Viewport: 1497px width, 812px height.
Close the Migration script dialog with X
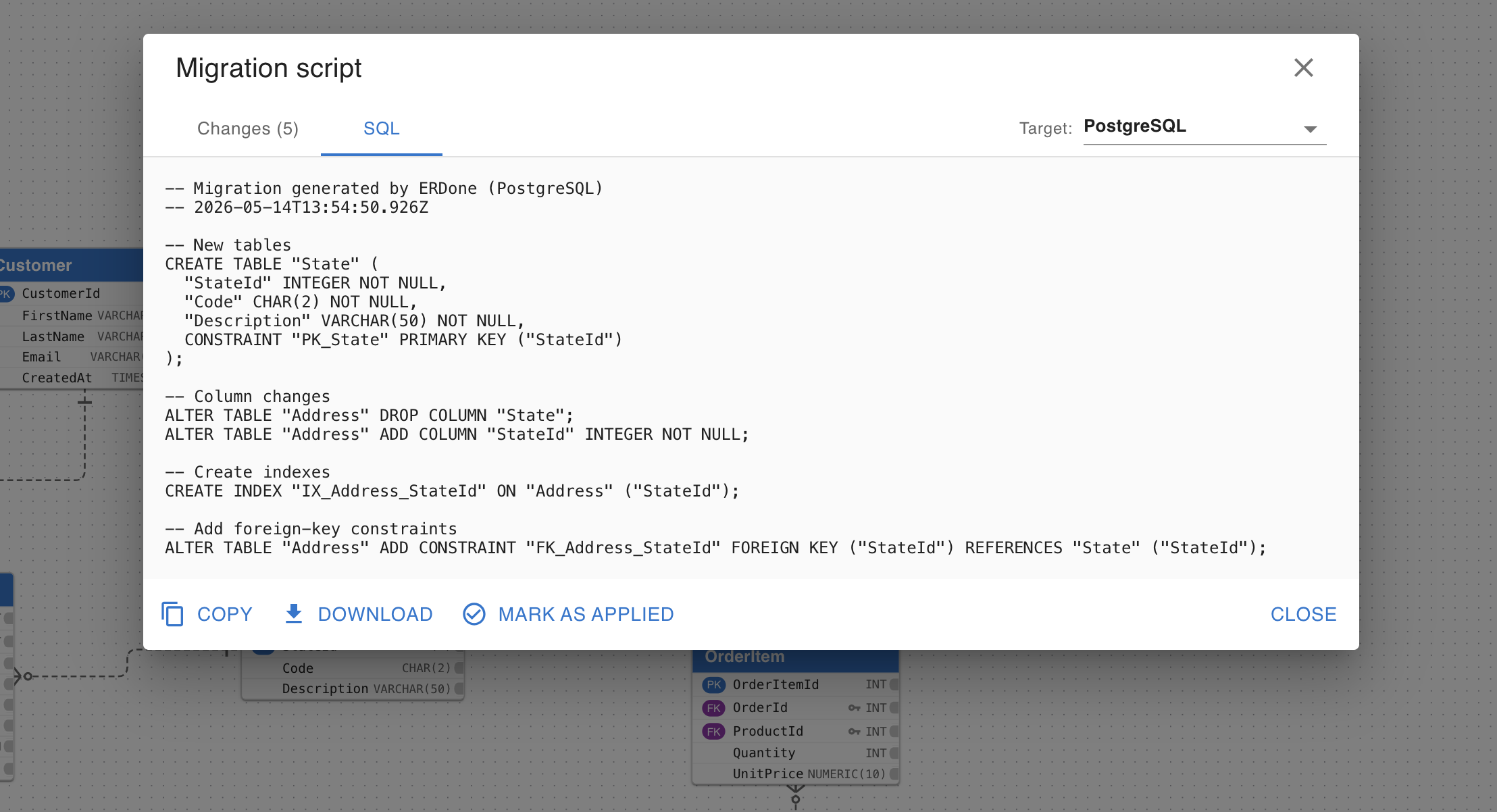click(1303, 68)
